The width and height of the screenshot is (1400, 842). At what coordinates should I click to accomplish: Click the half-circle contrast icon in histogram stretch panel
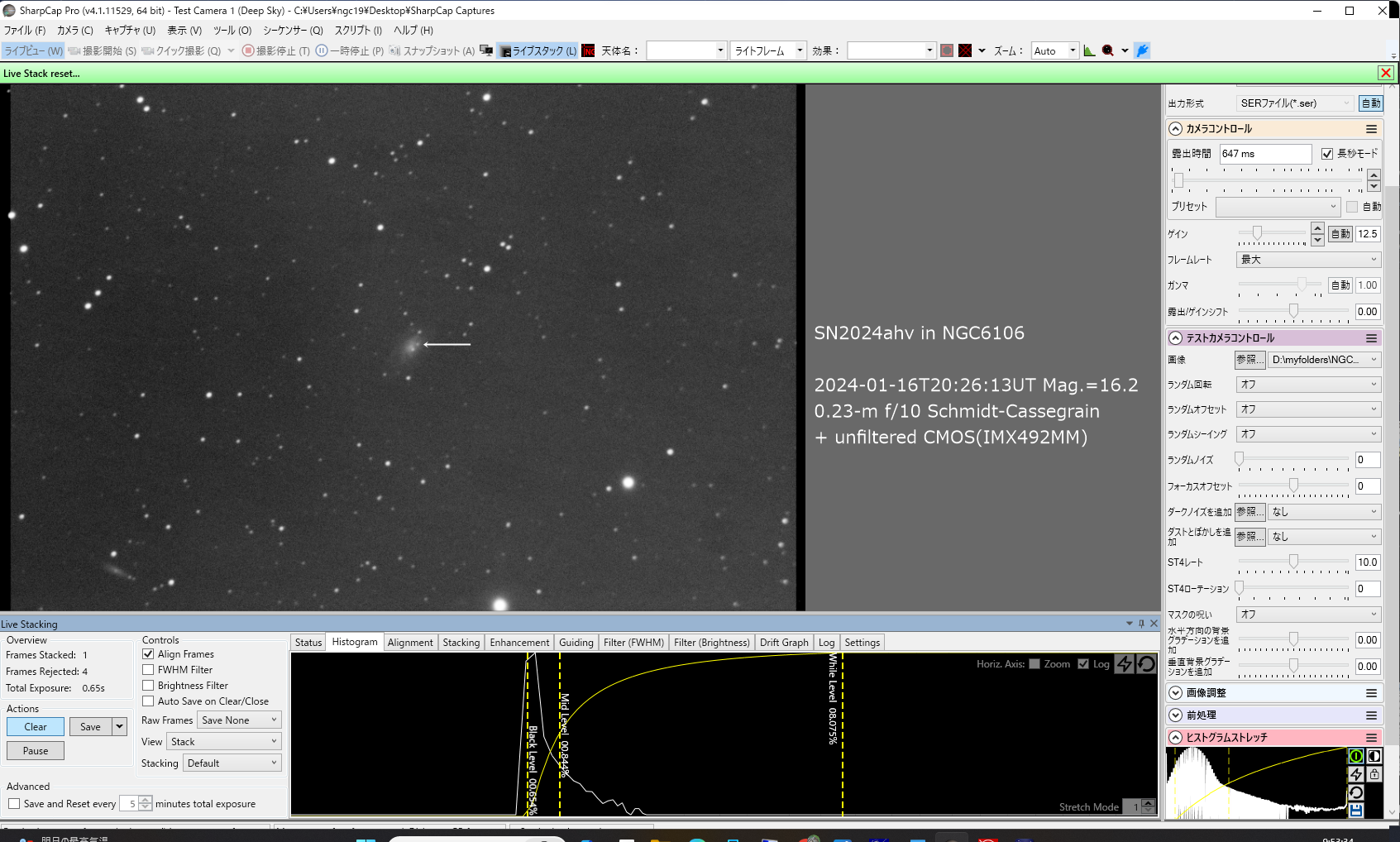click(x=1374, y=756)
